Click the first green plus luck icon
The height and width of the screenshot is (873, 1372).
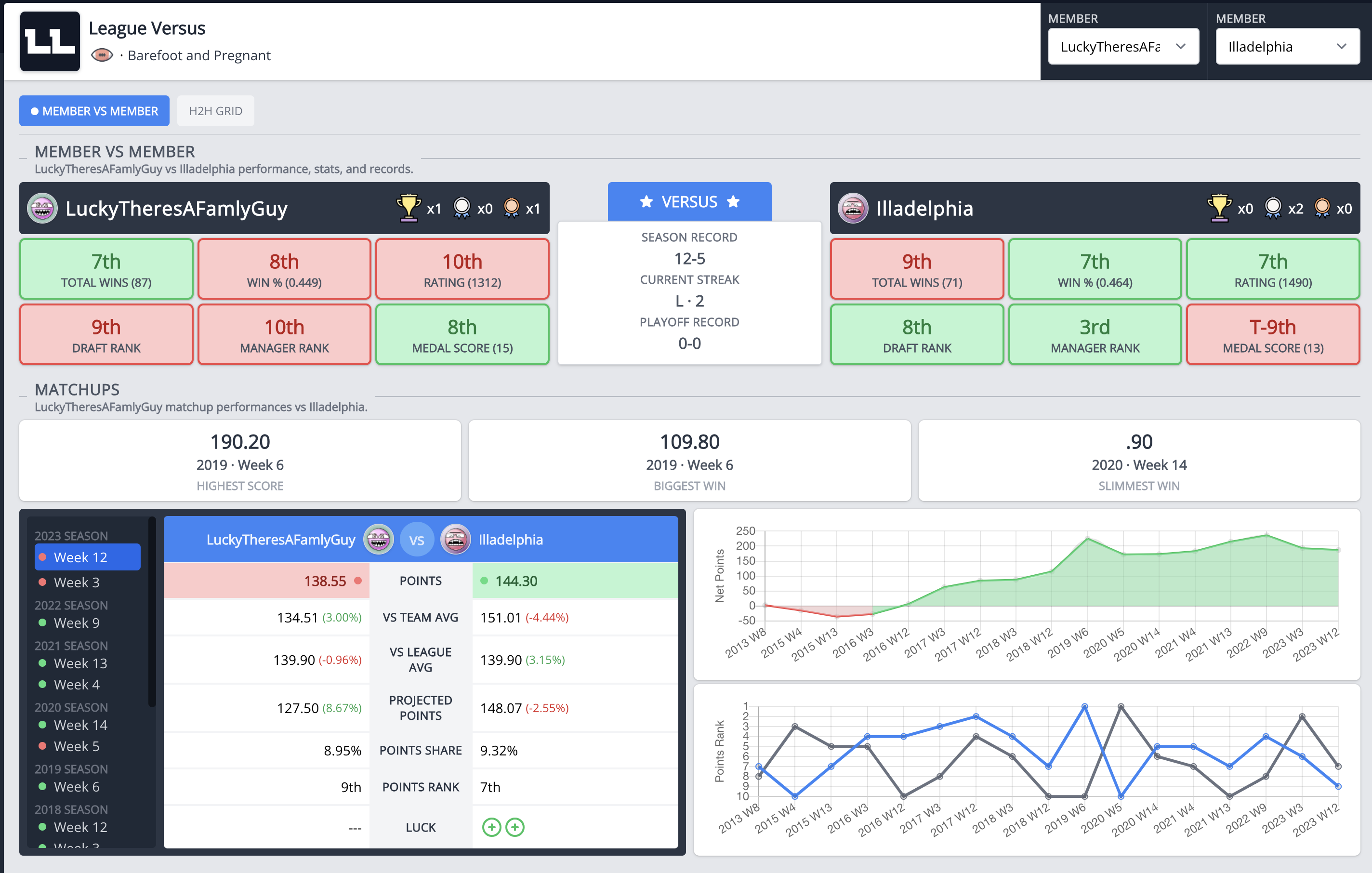(492, 827)
